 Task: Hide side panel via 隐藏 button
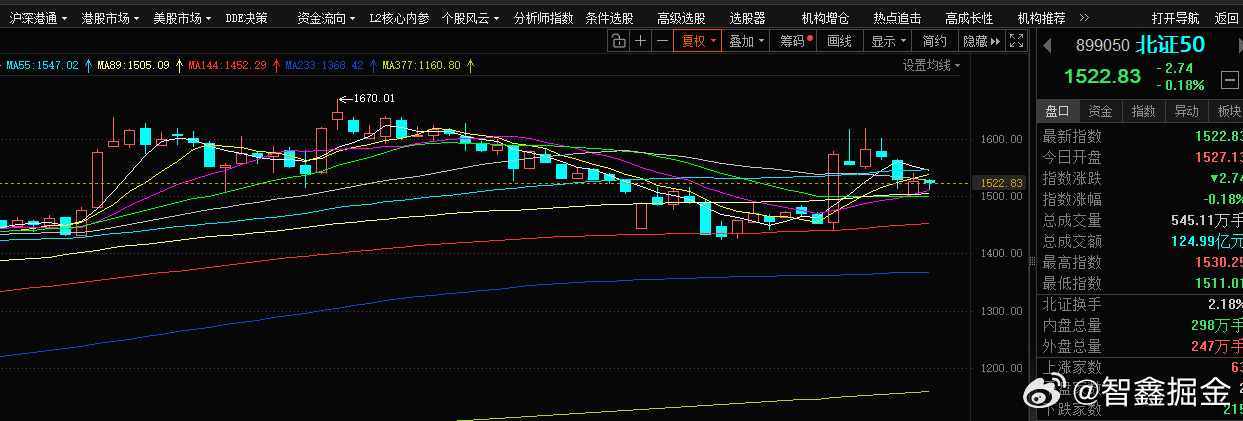pyautogui.click(x=980, y=41)
